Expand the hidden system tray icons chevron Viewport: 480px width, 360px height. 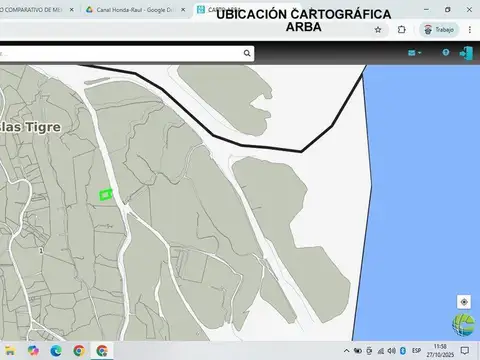point(346,351)
